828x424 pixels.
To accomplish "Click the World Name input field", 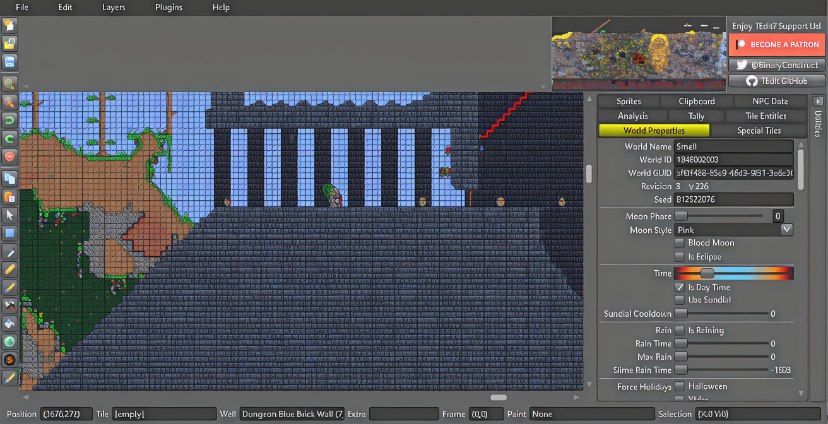I will coord(734,146).
